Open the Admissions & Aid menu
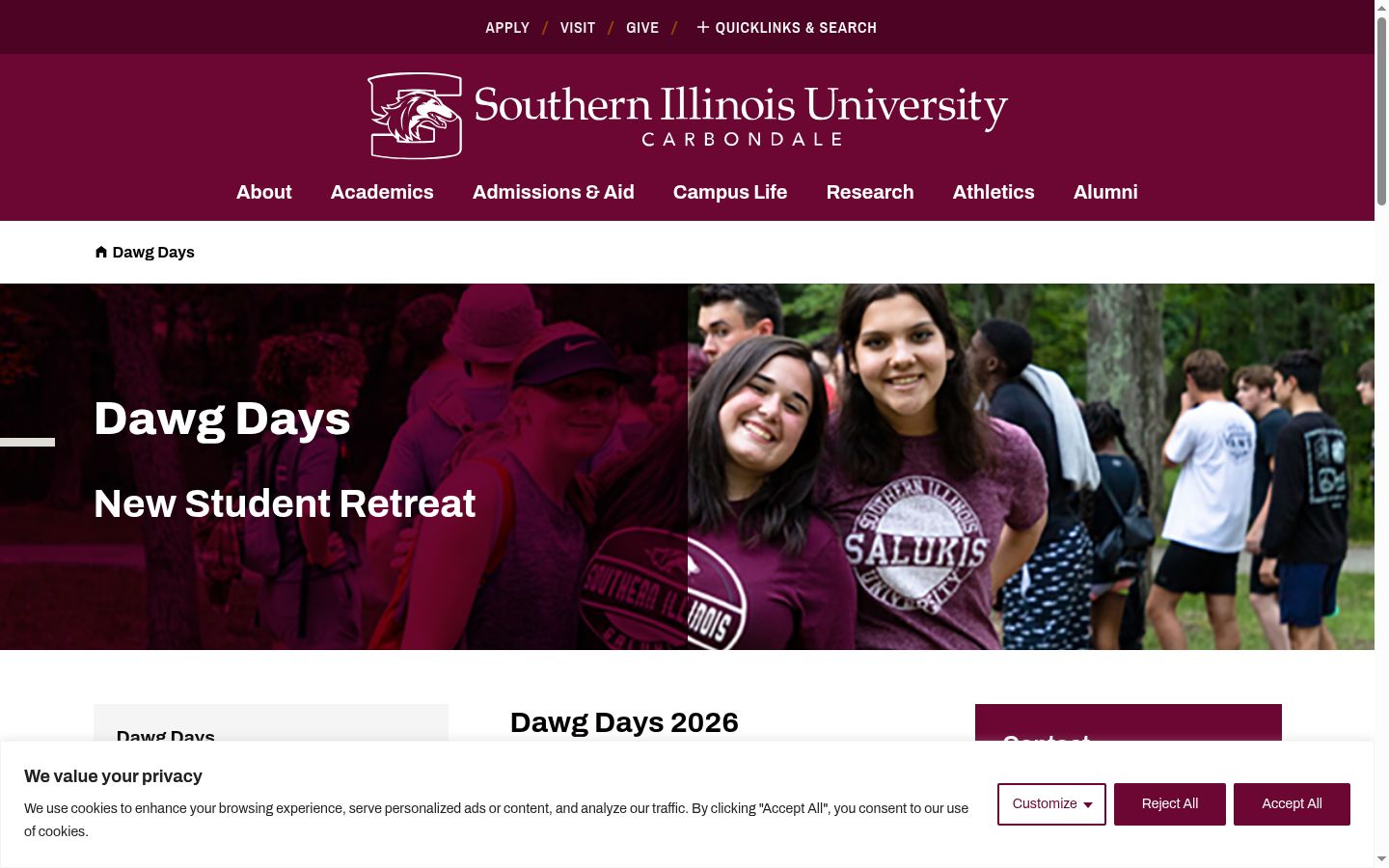Screen dimensions: 1389x868 [x=554, y=192]
